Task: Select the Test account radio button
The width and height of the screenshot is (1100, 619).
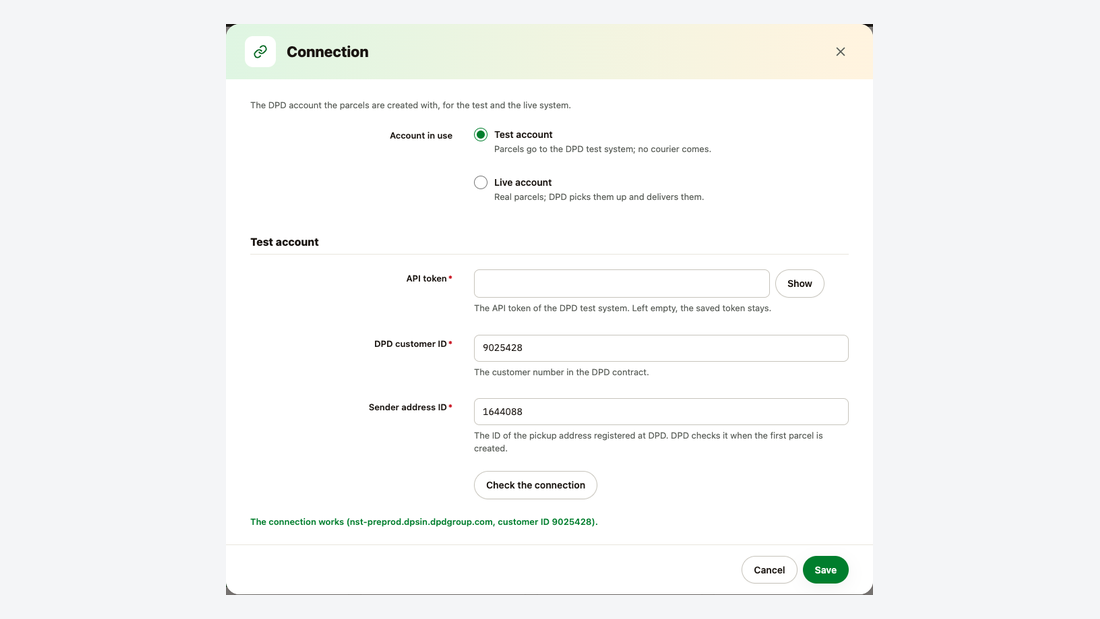Action: [481, 135]
